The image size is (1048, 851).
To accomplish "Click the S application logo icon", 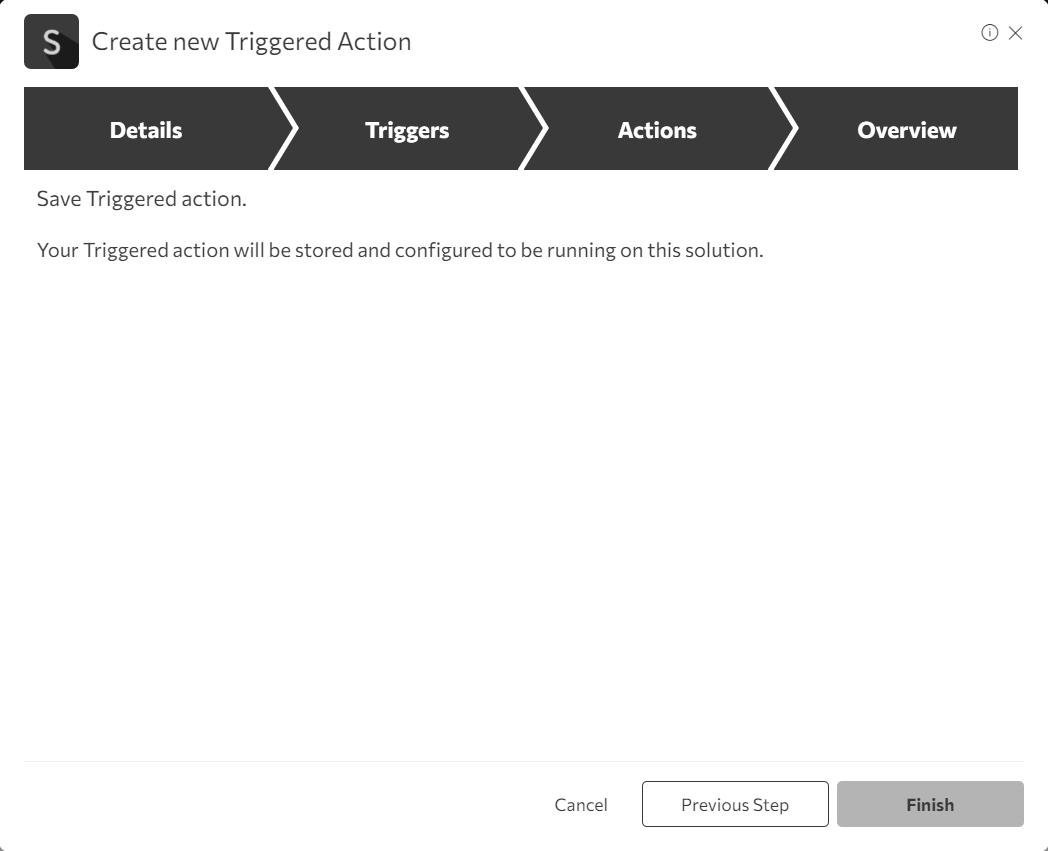I will [51, 42].
